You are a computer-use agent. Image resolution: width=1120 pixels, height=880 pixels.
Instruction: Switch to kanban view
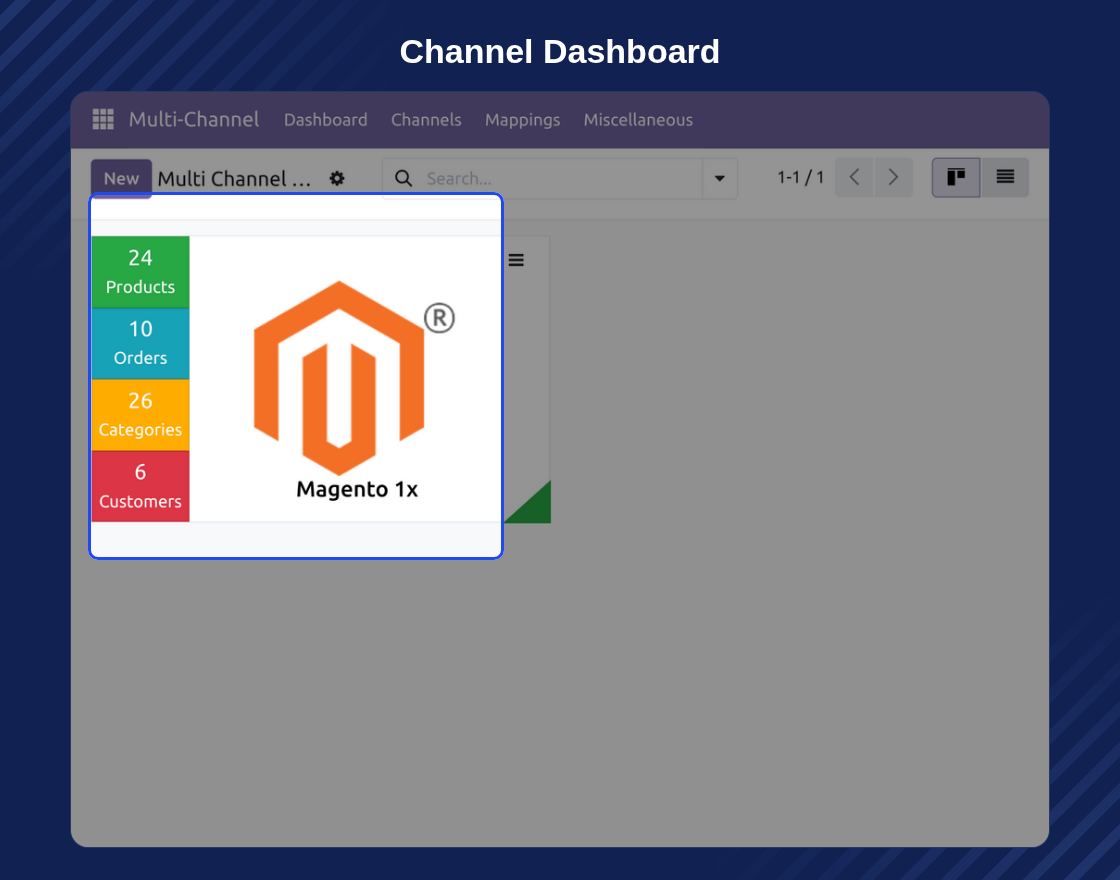point(956,177)
